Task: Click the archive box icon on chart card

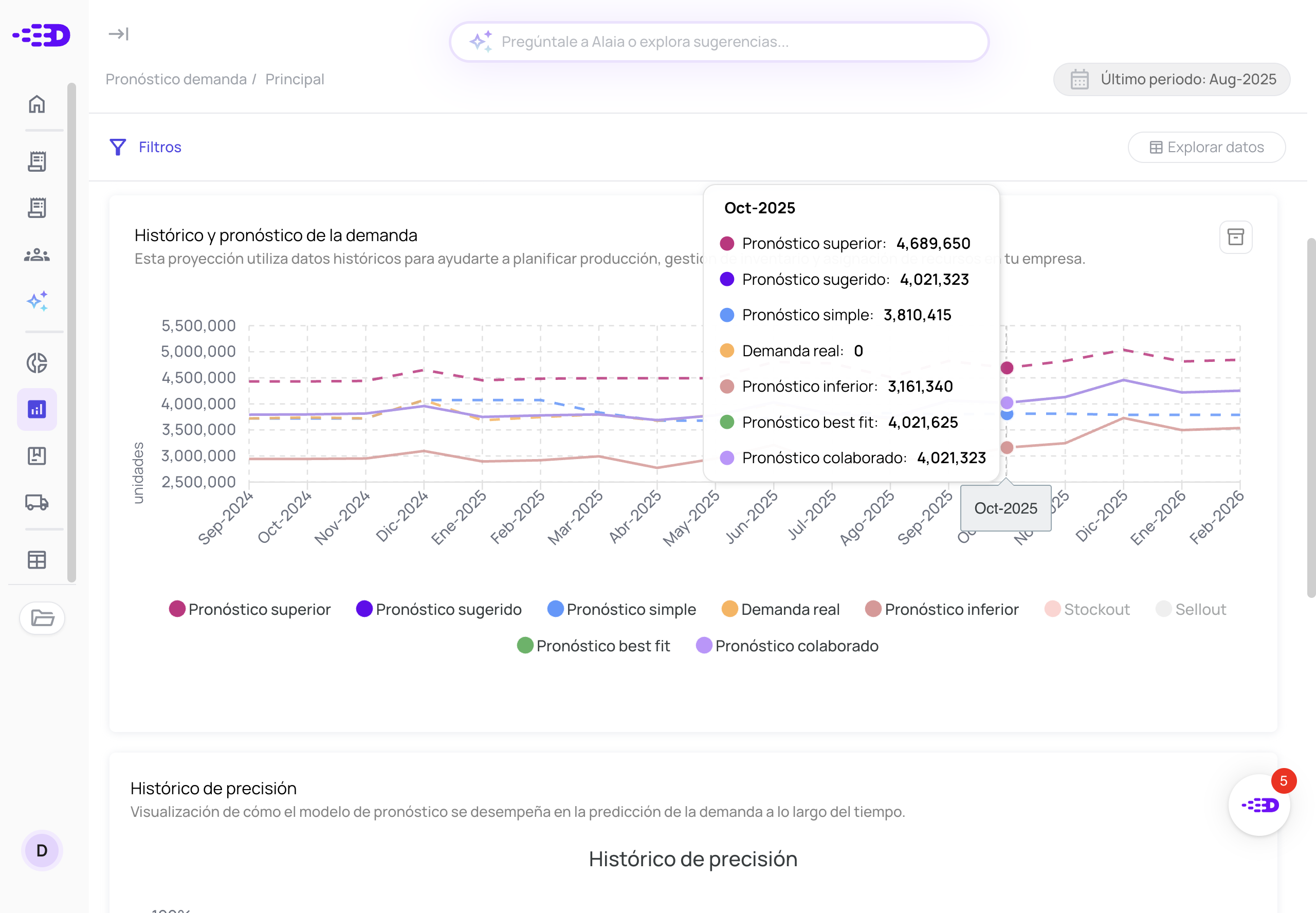Action: 1235,237
